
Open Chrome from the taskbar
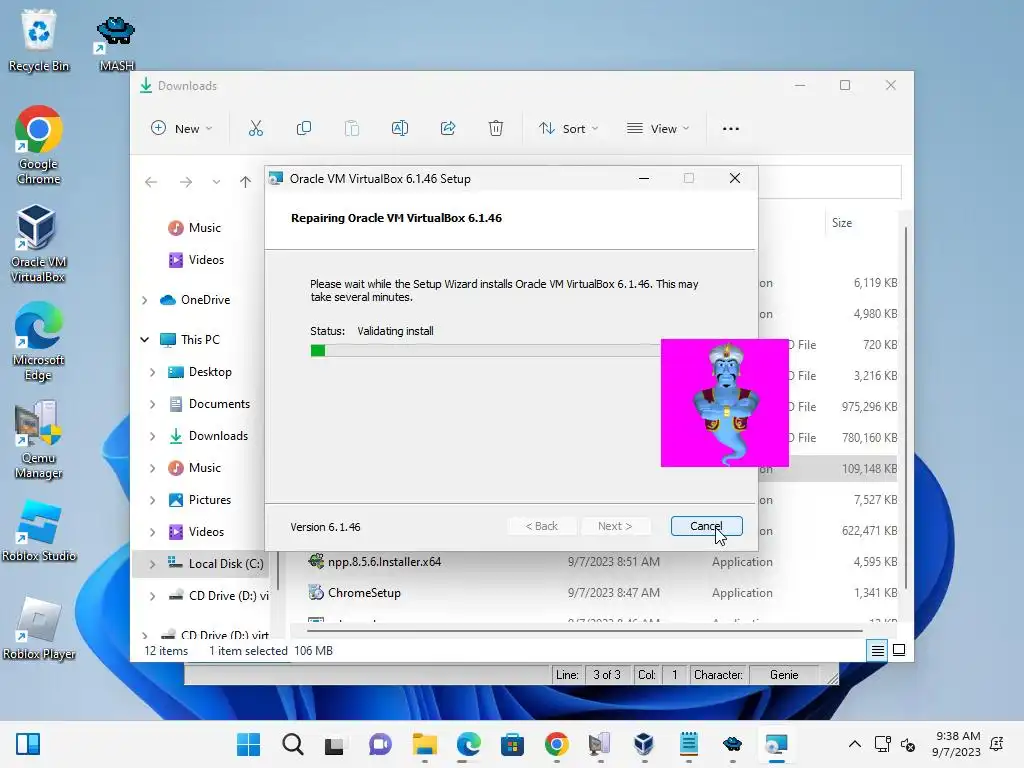(x=556, y=744)
